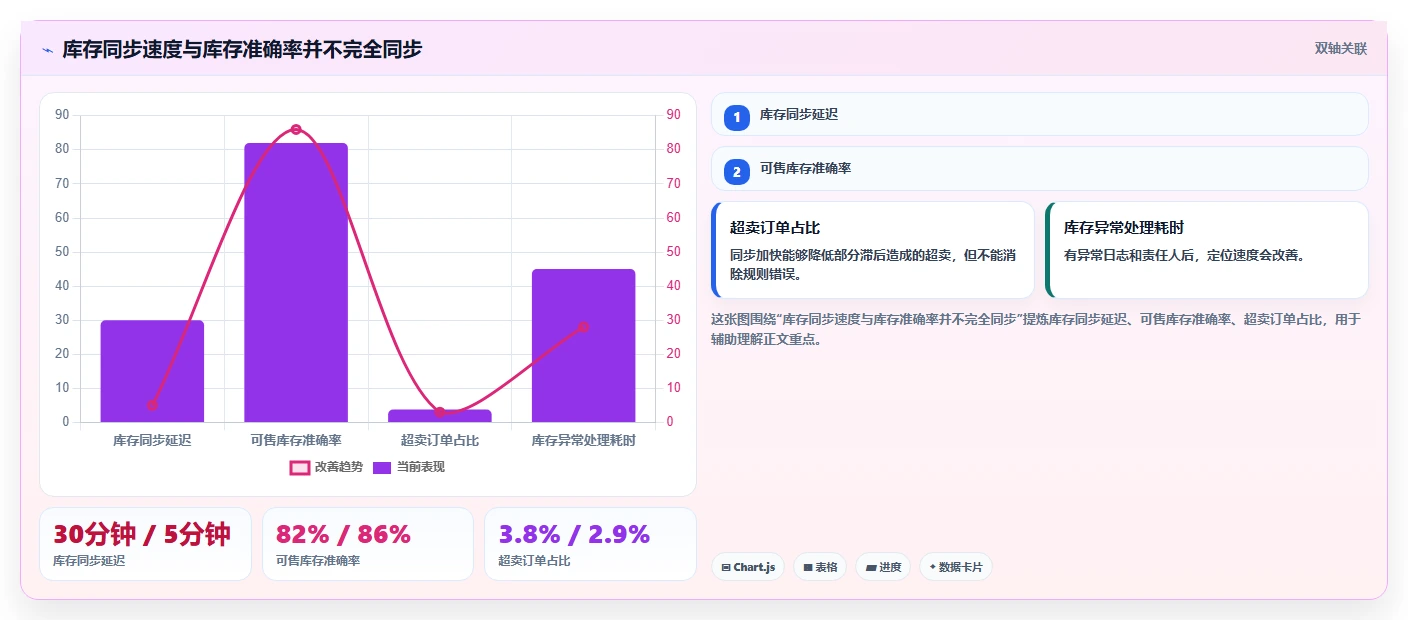Click x-axis label 库存异常处理耗时
Viewport: 1408px width, 620px height.
[x=583, y=440]
